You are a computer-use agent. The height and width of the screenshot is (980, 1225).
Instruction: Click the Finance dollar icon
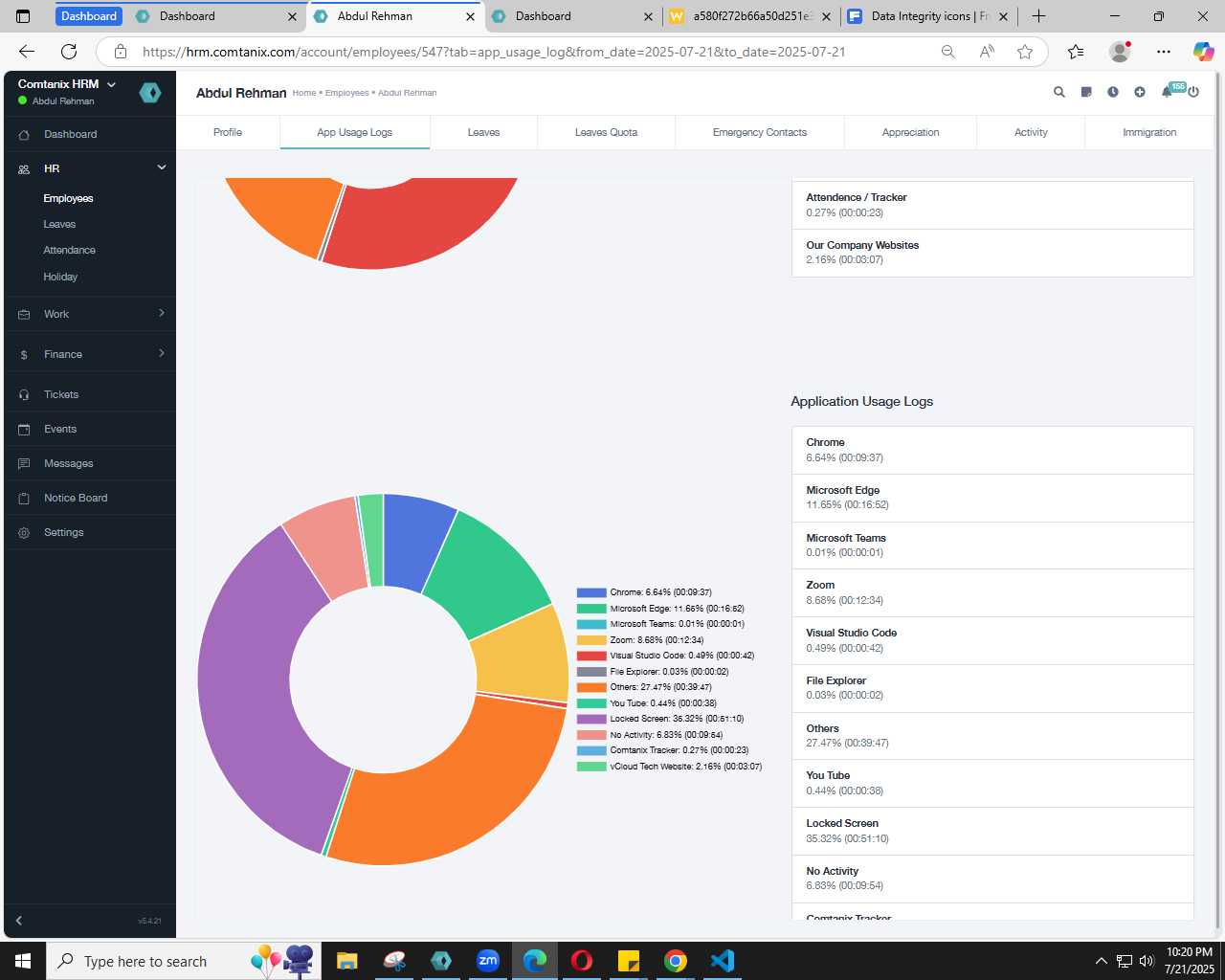click(x=24, y=355)
